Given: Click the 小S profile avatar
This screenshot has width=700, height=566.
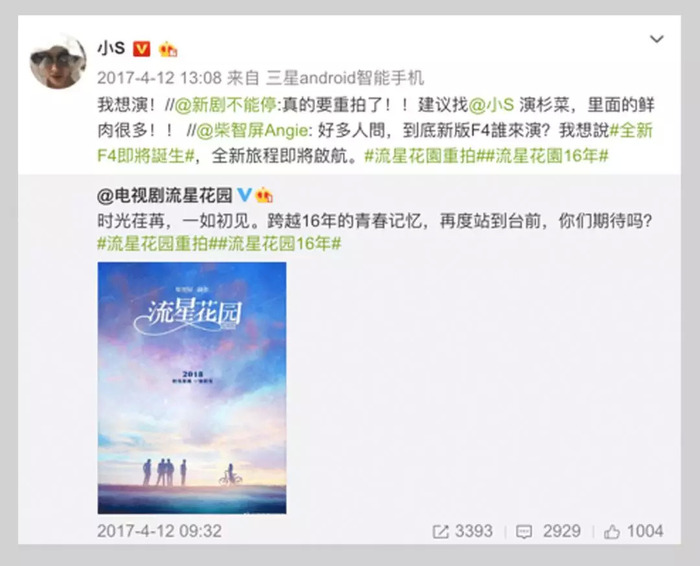Looking at the screenshot, I should click(x=58, y=61).
